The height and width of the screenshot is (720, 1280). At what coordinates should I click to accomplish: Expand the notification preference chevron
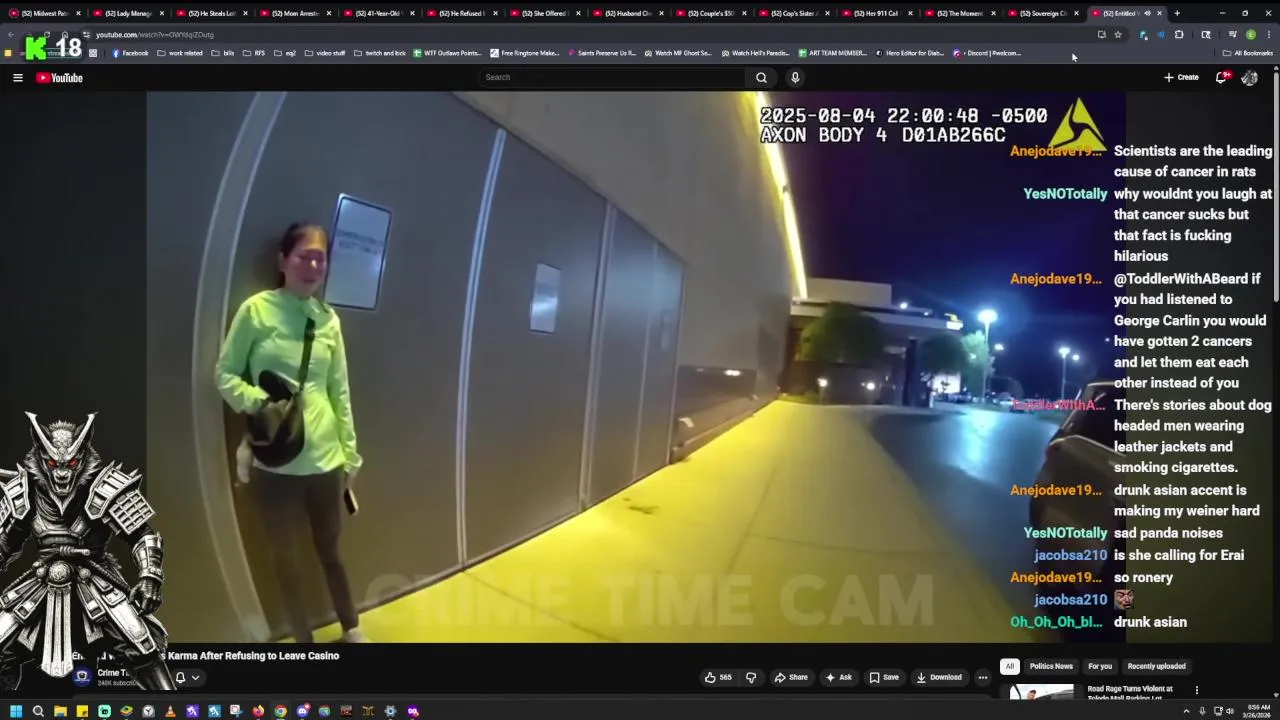tap(195, 677)
